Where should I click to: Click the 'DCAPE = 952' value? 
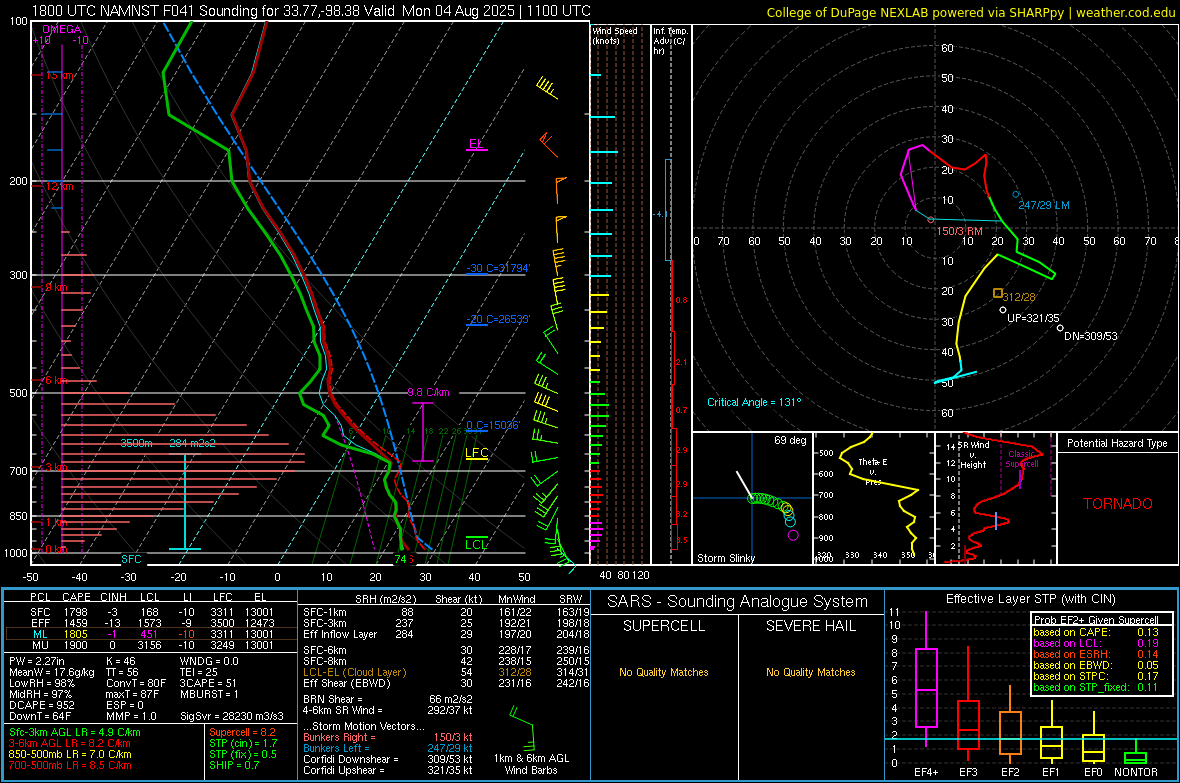[41, 705]
